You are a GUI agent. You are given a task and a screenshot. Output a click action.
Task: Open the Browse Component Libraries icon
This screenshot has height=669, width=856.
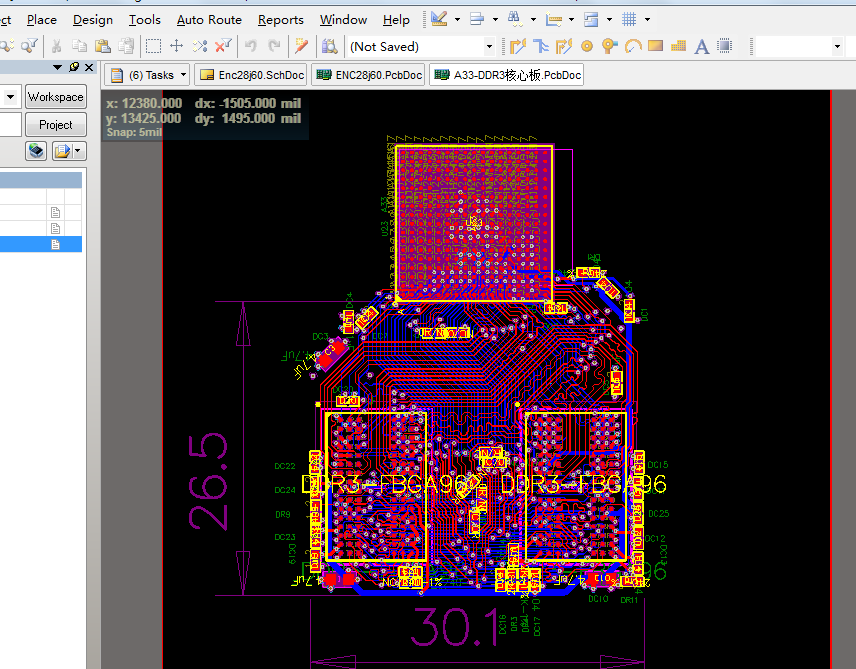329,46
